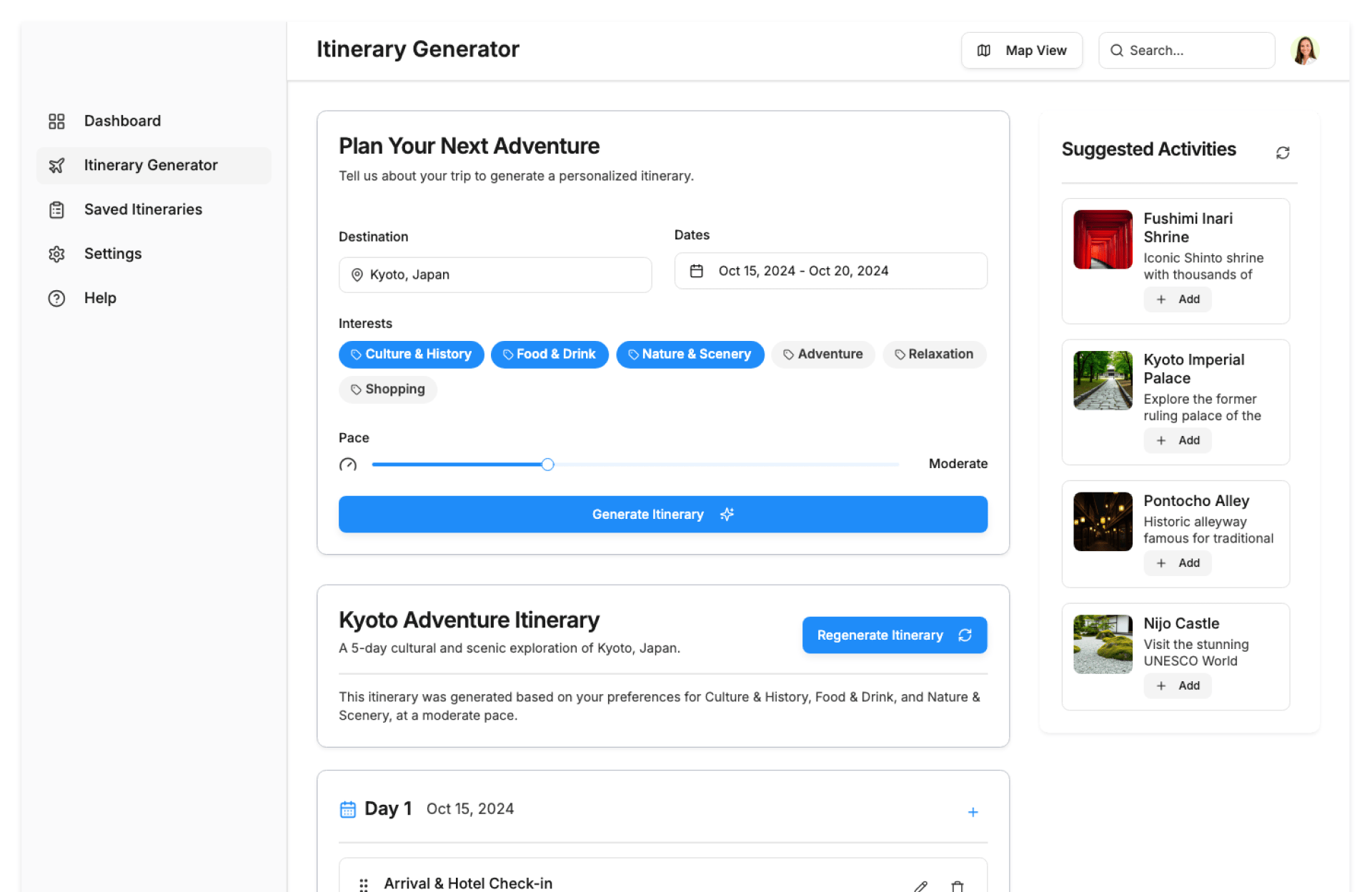Click the Day 1 calendar icon
Viewport: 1372px width, 892px height.
(347, 809)
